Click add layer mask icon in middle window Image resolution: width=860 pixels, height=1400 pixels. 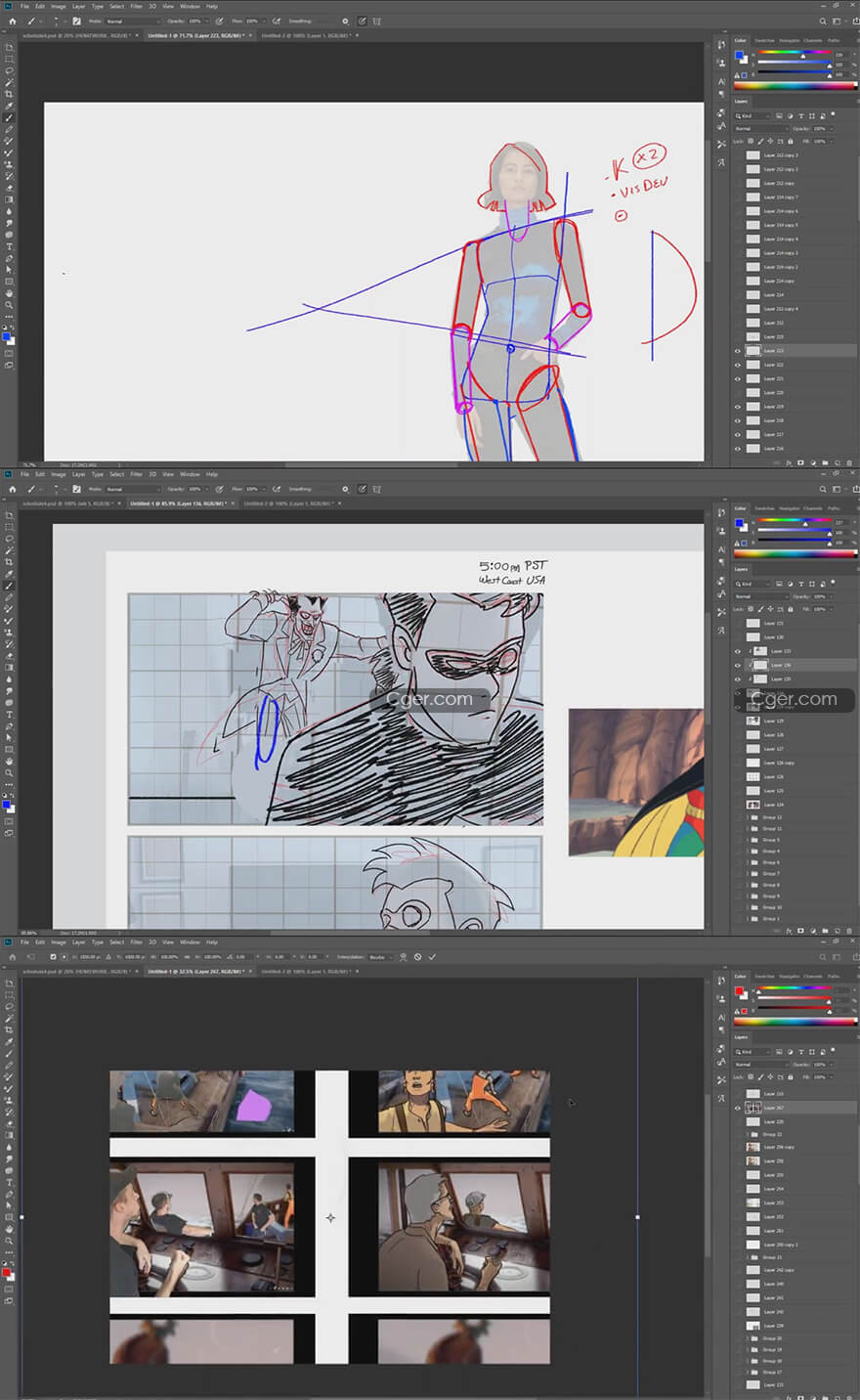(800, 931)
